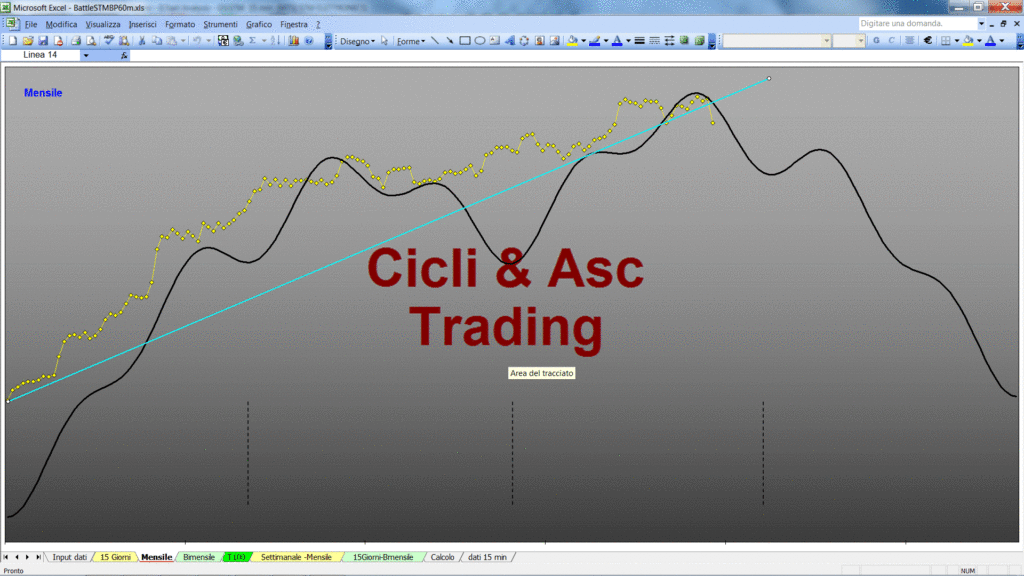This screenshot has width=1024, height=576.
Task: Open the Strumenti menu
Action: [220, 24]
